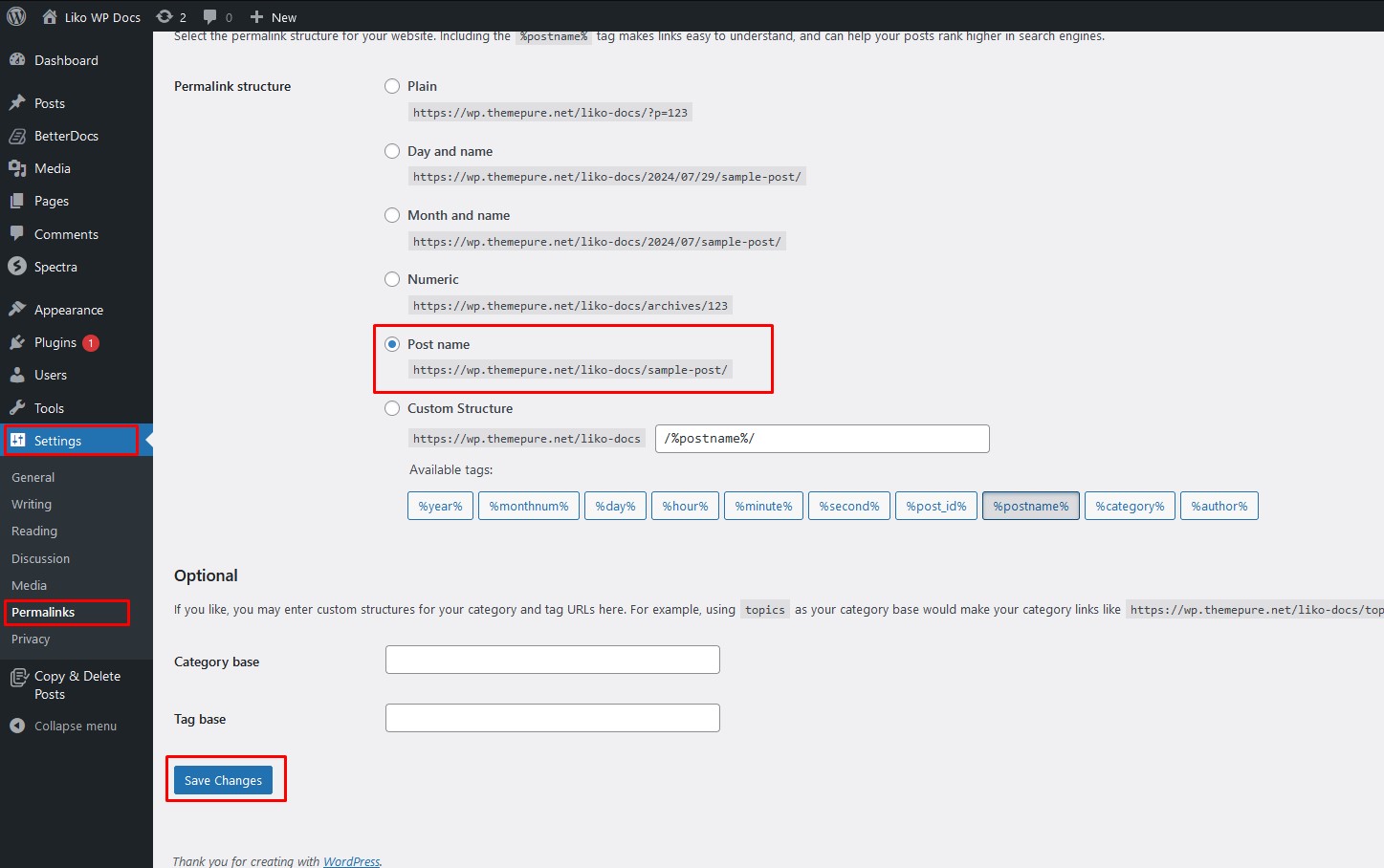Insert the %author% tag button
Screen dimensions: 1384x868
click(x=1219, y=506)
